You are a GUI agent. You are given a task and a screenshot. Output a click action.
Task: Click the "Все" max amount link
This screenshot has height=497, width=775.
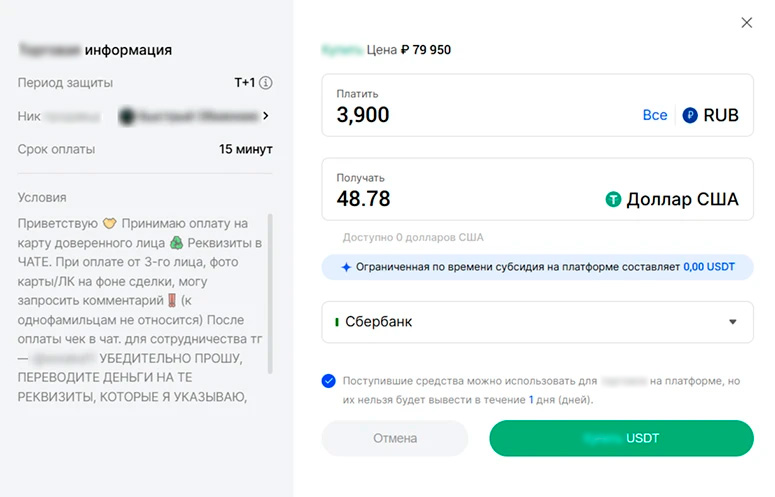655,115
